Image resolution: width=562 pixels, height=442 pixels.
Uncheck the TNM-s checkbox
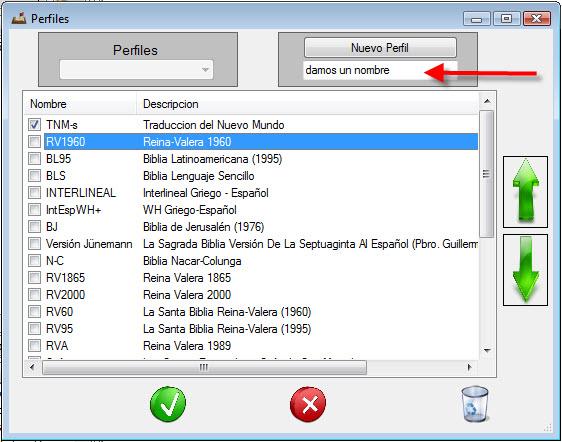(x=34, y=124)
